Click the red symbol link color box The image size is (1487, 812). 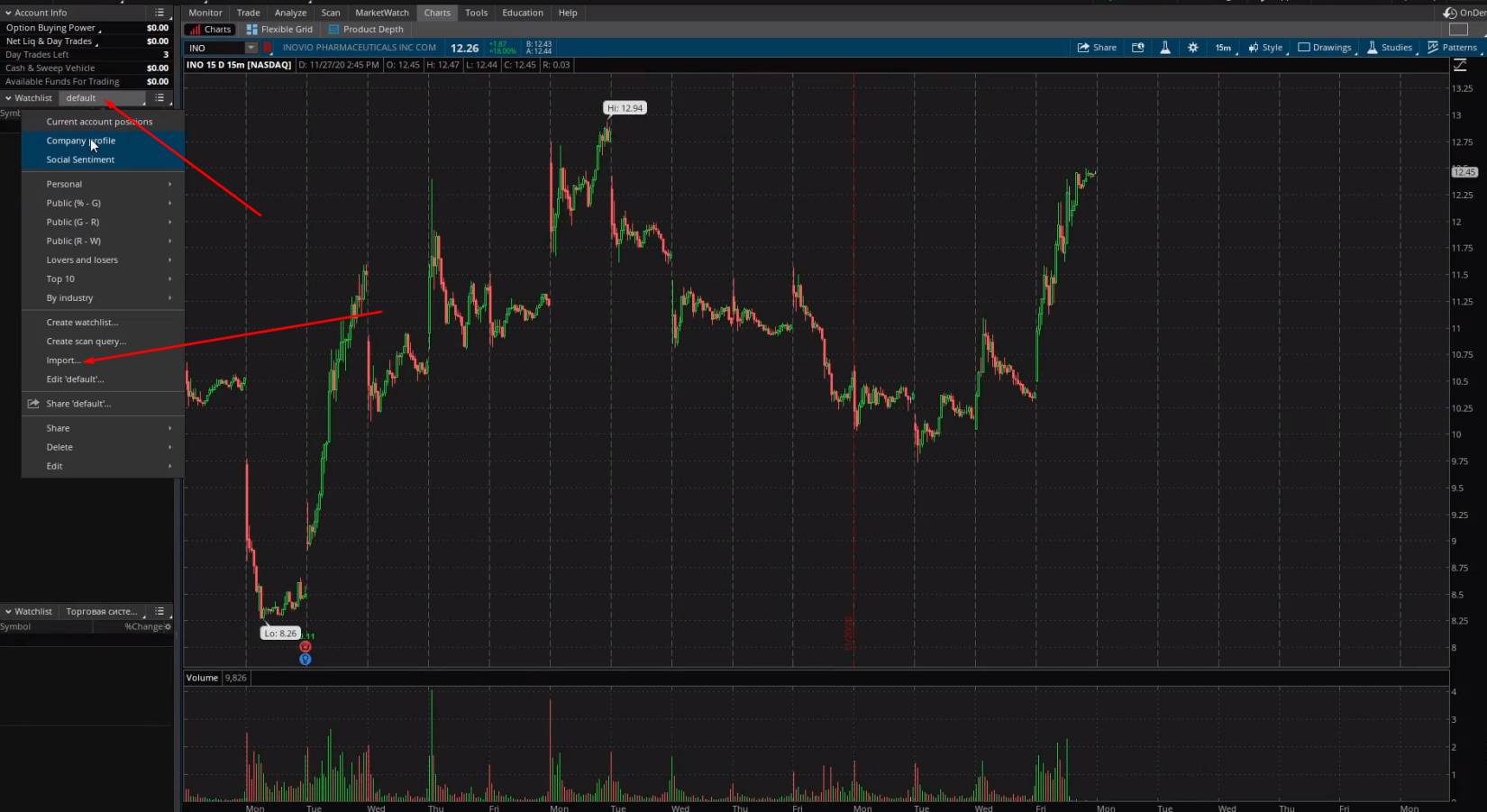click(268, 48)
